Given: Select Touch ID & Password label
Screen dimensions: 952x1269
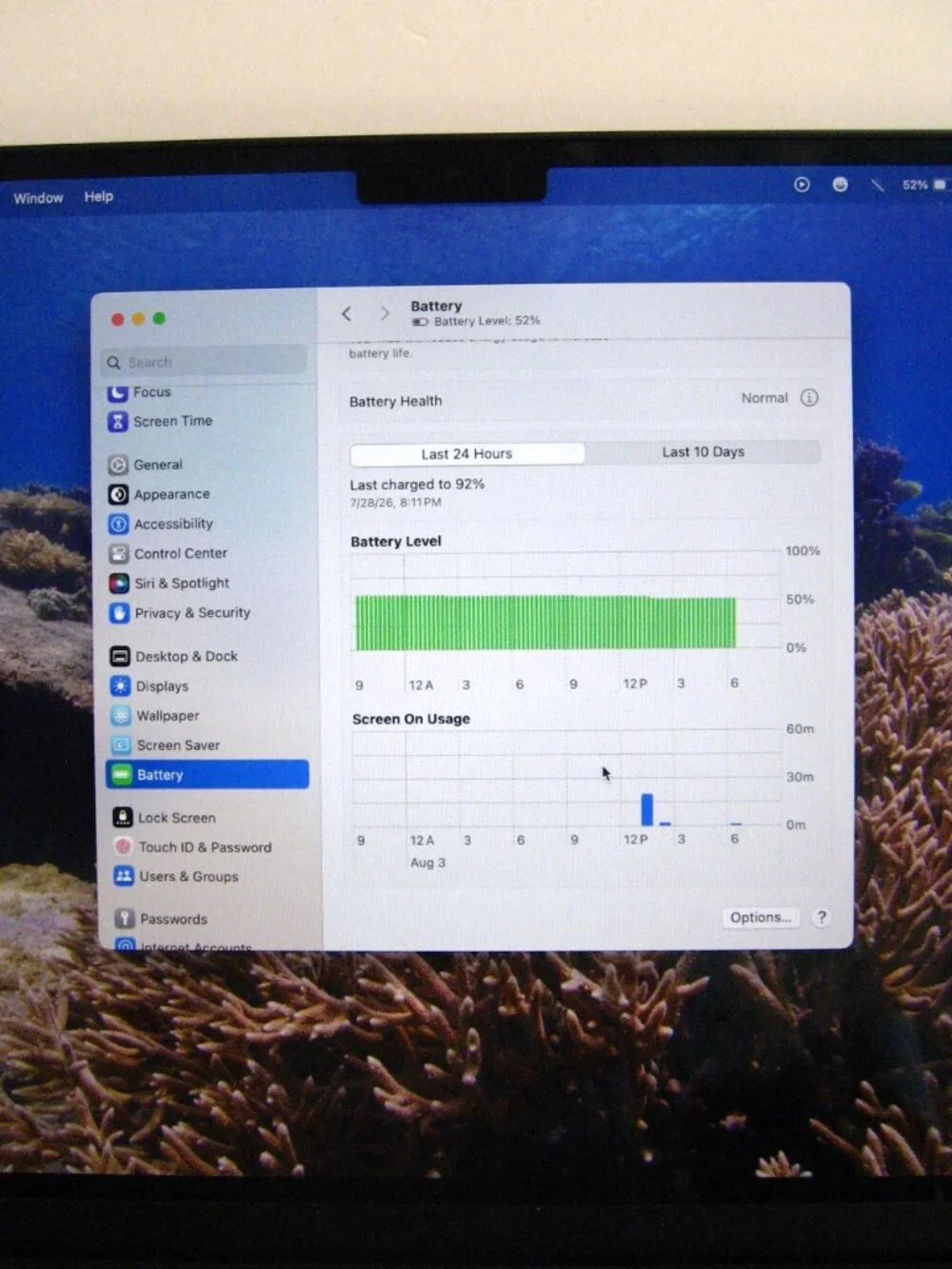Looking at the screenshot, I should pyautogui.click(x=205, y=847).
